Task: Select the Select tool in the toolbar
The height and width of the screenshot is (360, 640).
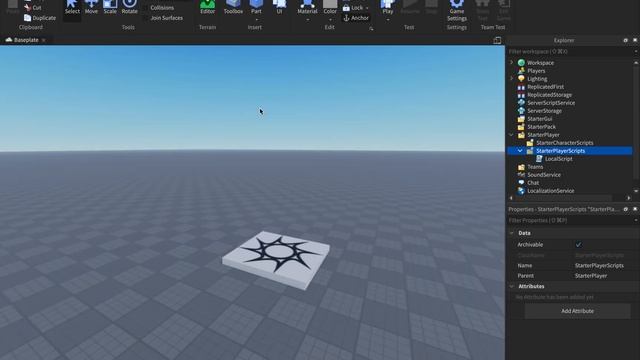Action: (72, 8)
